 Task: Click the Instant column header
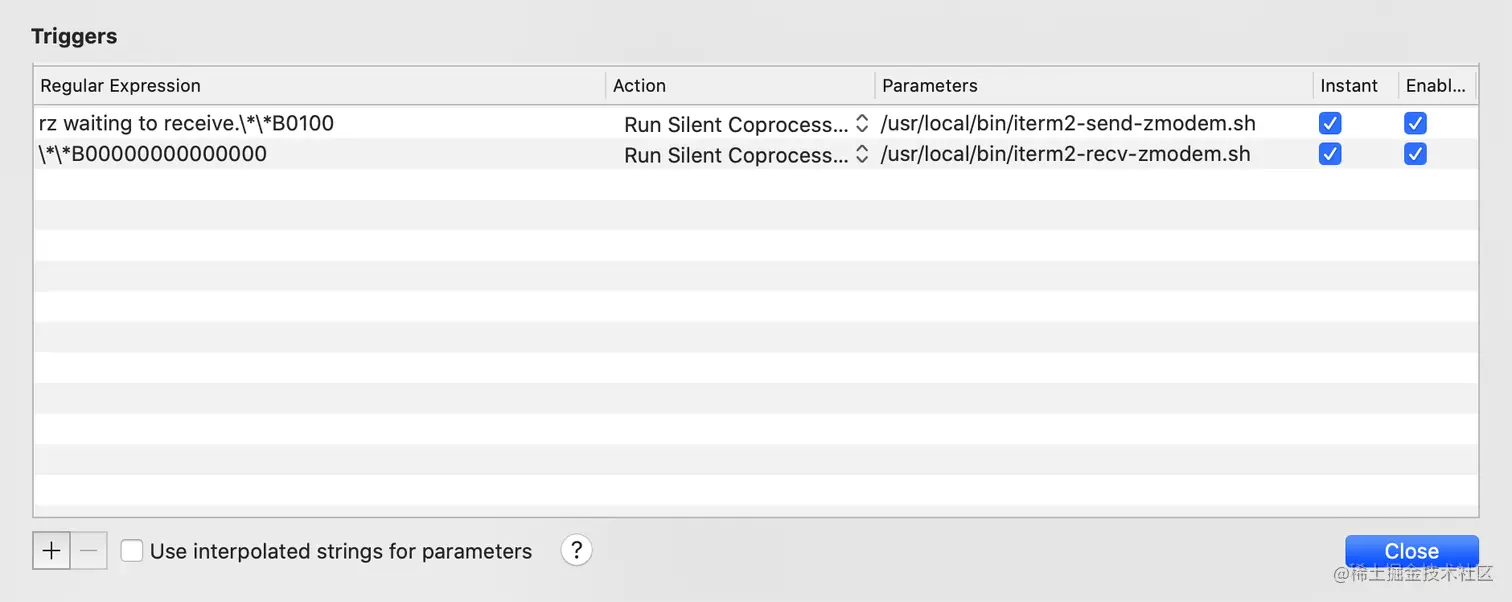pos(1350,85)
